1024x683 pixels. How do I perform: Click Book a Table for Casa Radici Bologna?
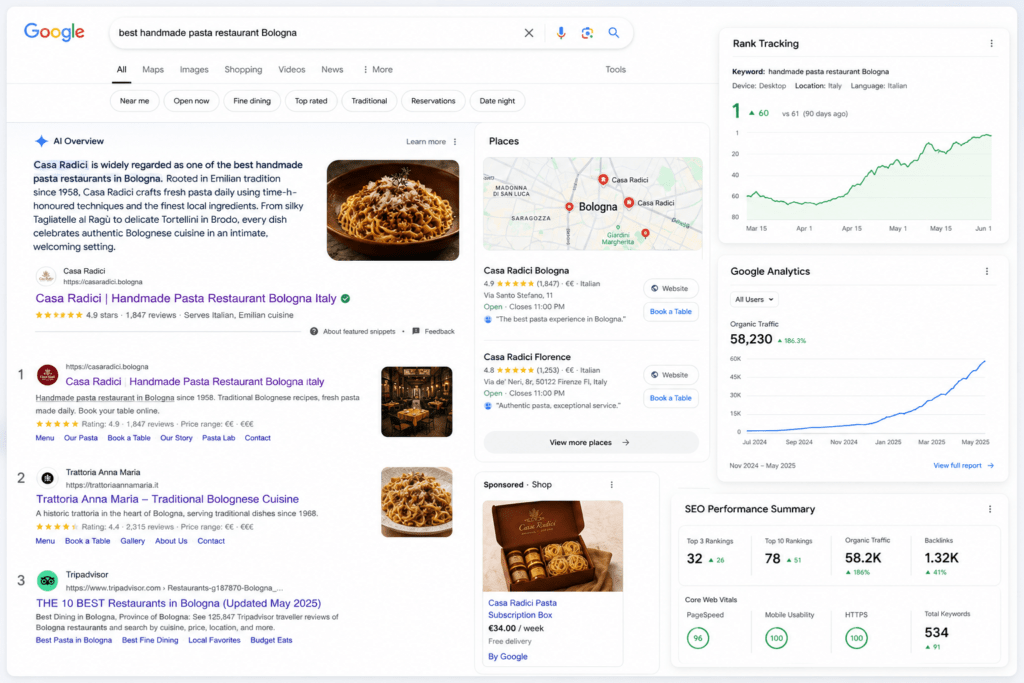[671, 312]
